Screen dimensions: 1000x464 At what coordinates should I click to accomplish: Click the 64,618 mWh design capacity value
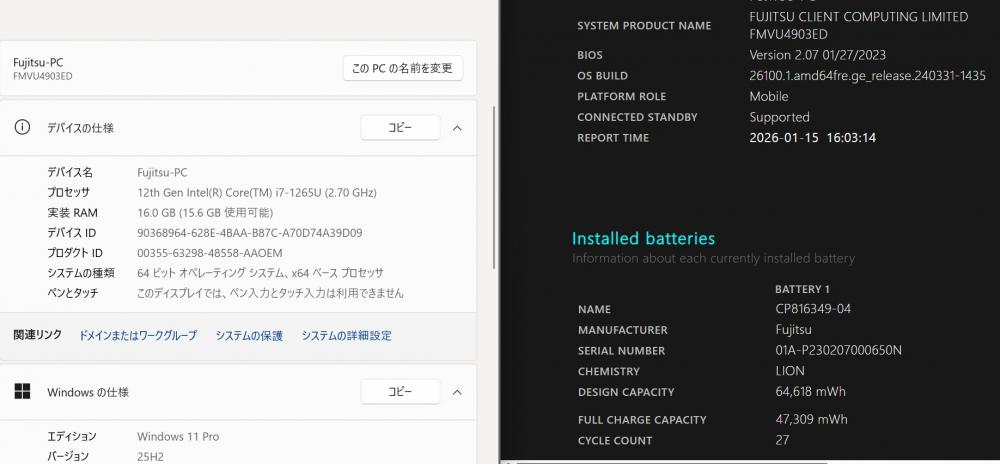click(x=797, y=392)
